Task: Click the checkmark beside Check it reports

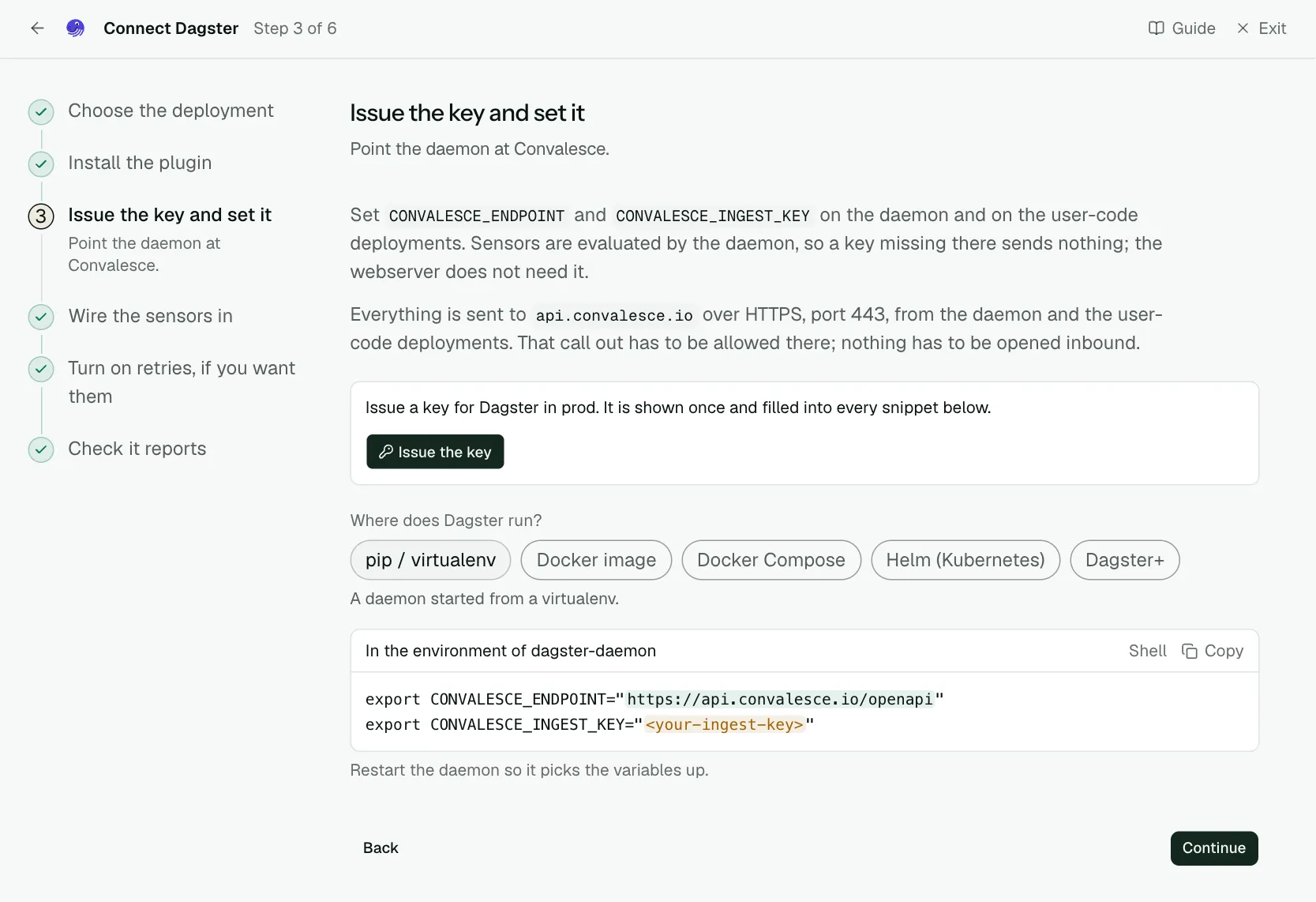Action: tap(41, 450)
